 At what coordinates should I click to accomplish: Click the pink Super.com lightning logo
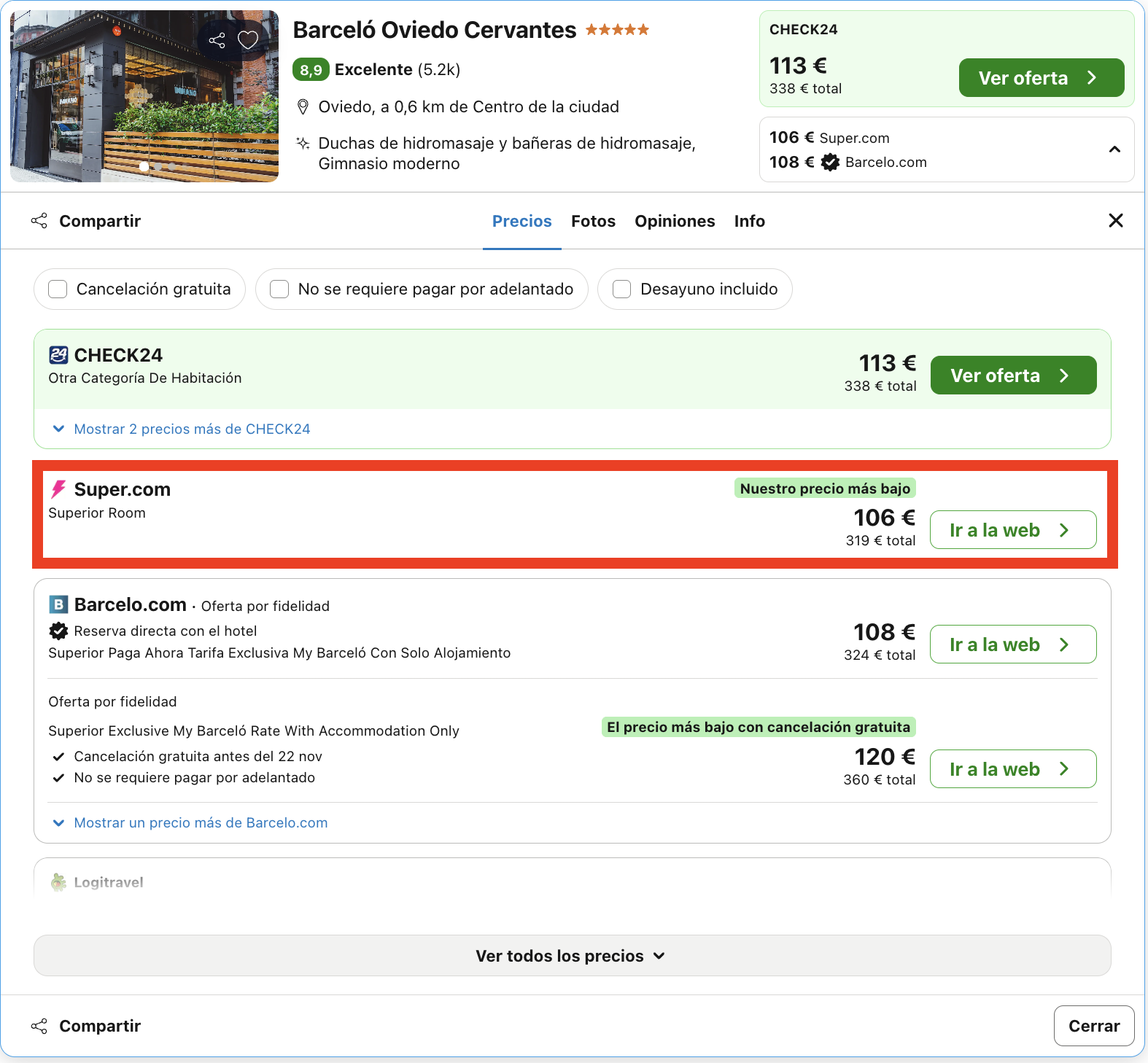[58, 489]
